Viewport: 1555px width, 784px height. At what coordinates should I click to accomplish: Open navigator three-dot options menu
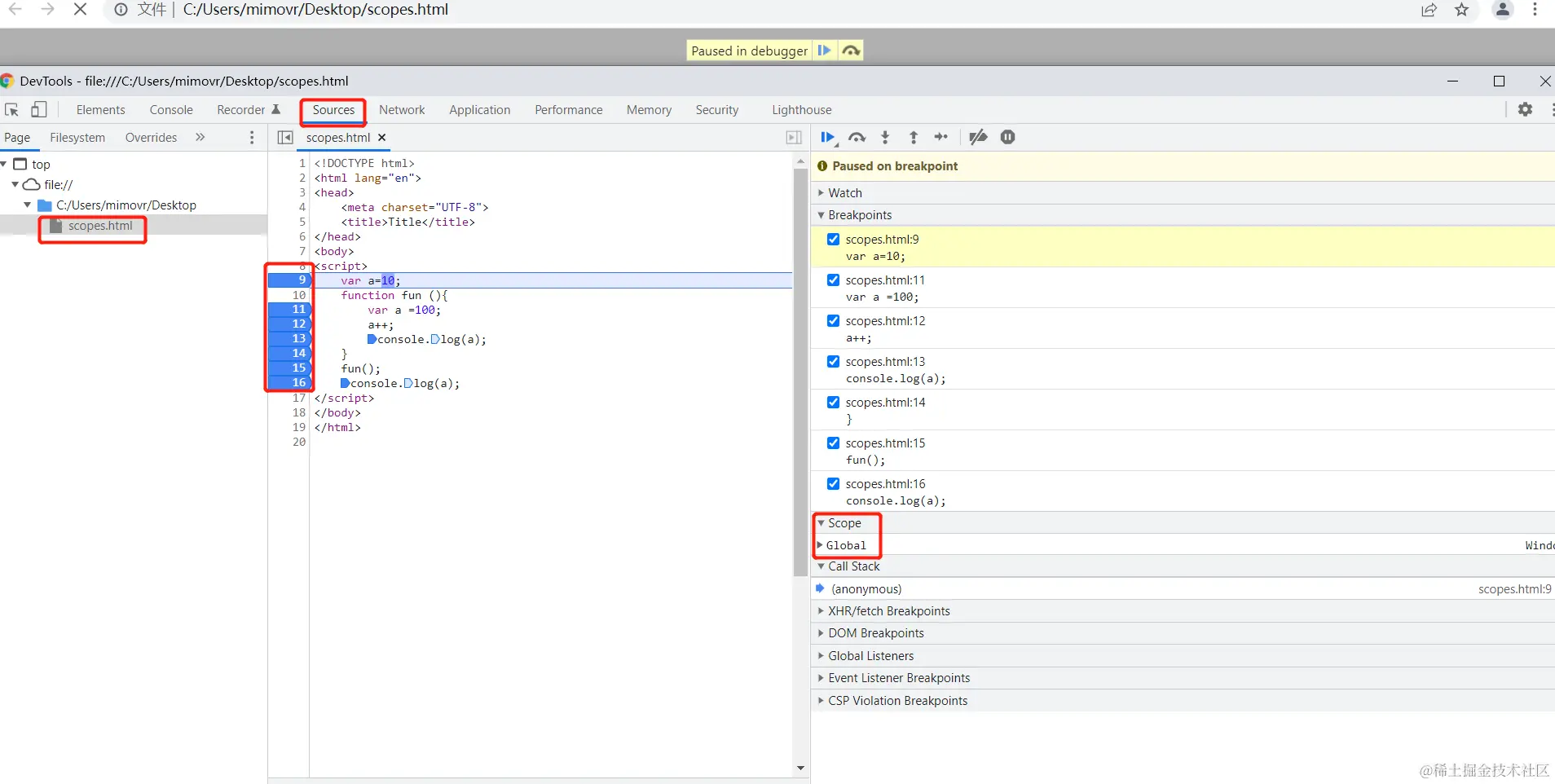(x=252, y=138)
